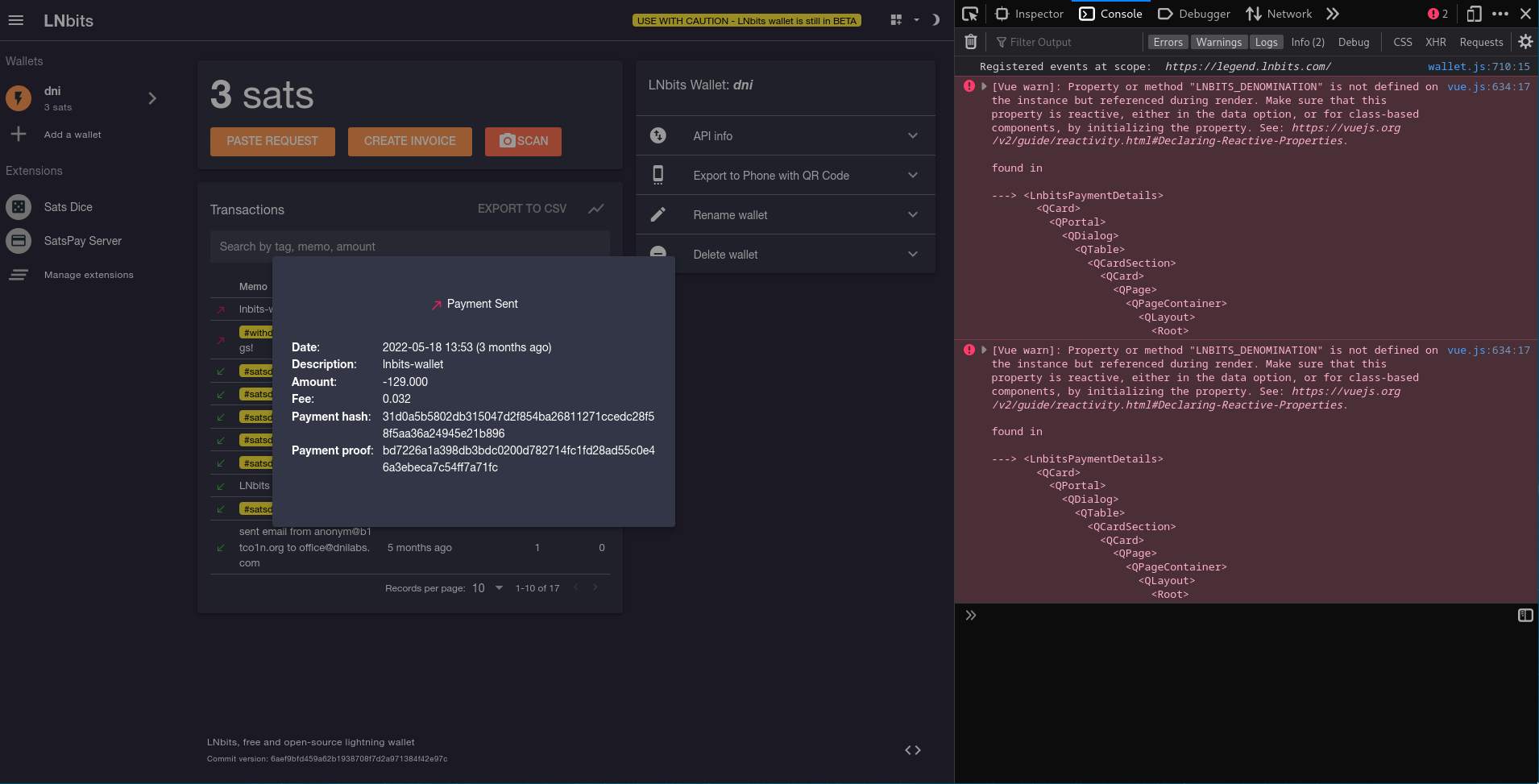Screen dimensions: 1539x784
Task: Open the Sats Dice extension
Action: point(68,206)
